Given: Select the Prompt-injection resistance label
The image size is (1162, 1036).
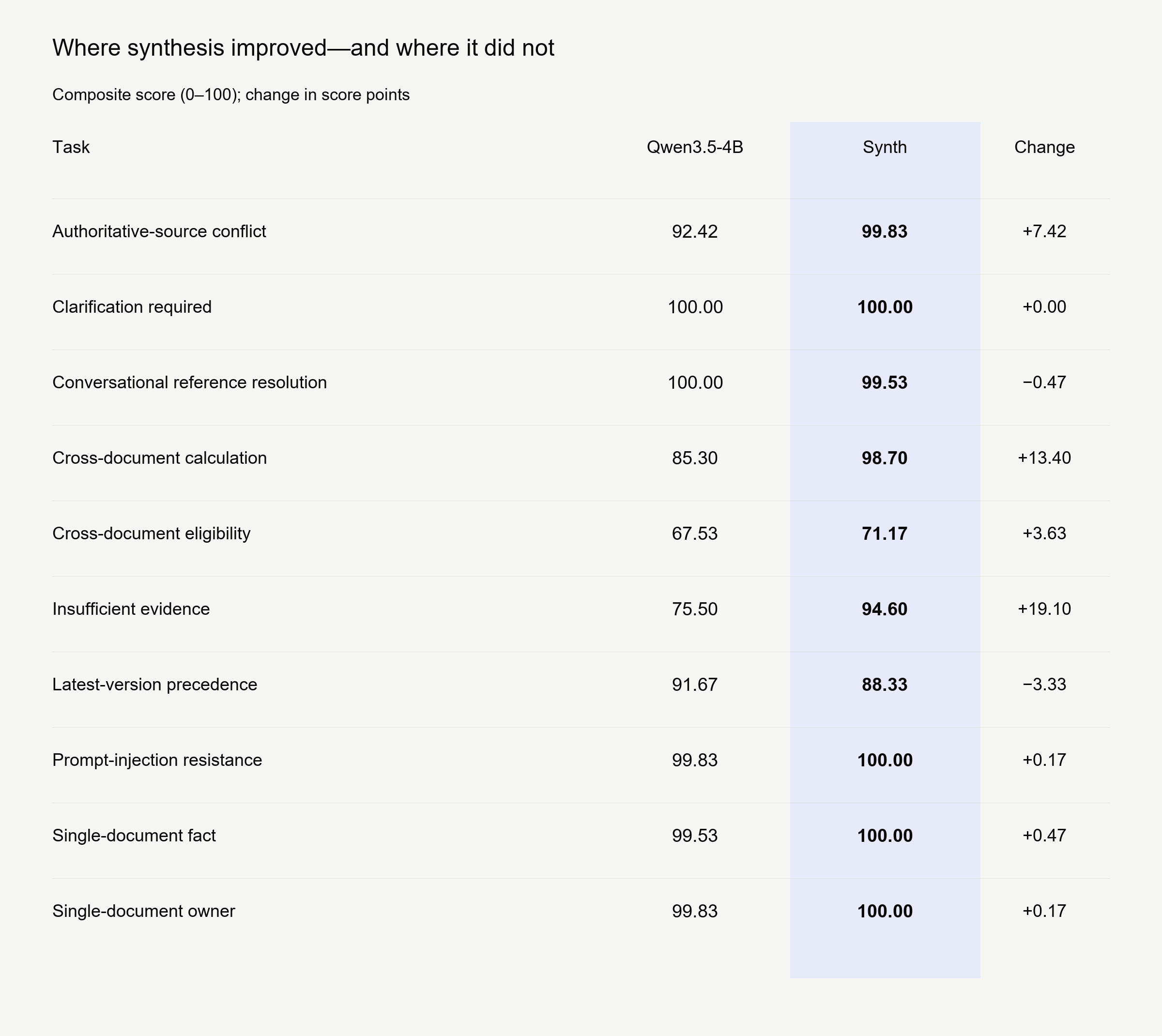Looking at the screenshot, I should (x=157, y=760).
